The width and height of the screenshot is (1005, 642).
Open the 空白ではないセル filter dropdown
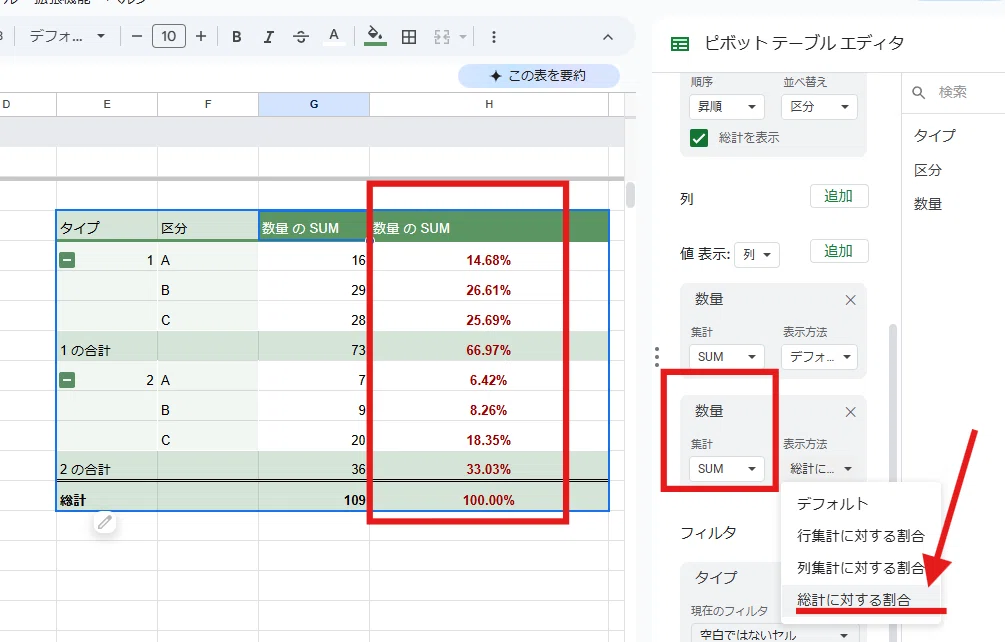tap(774, 634)
